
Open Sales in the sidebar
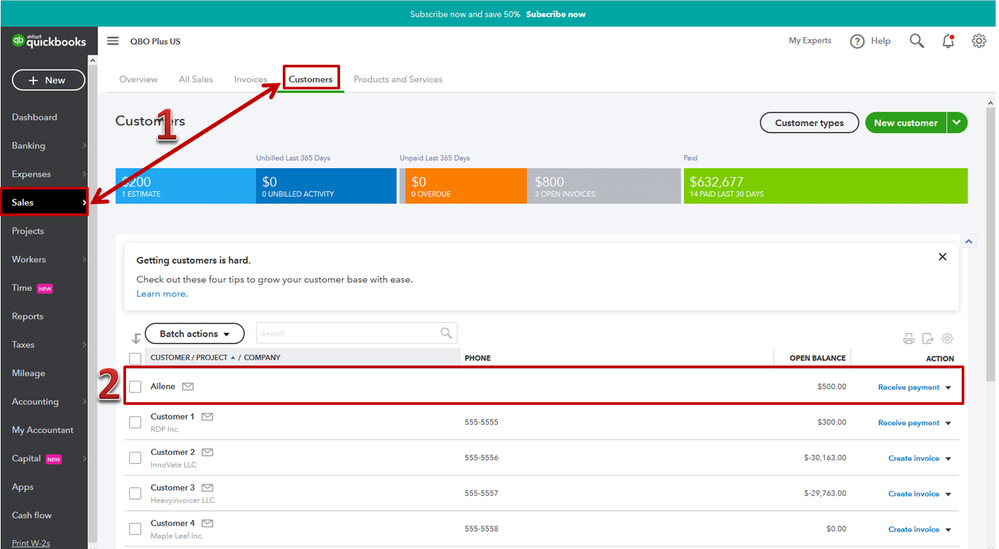click(44, 203)
